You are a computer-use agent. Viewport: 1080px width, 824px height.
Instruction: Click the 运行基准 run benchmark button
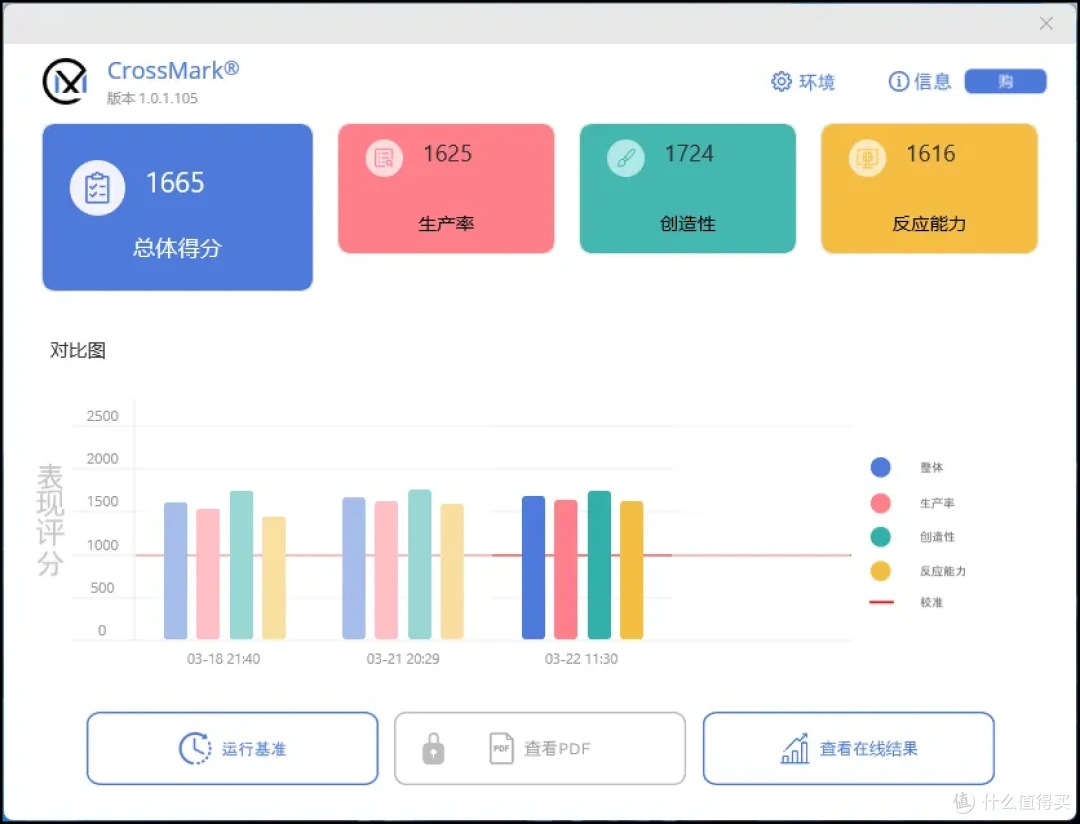tap(233, 748)
